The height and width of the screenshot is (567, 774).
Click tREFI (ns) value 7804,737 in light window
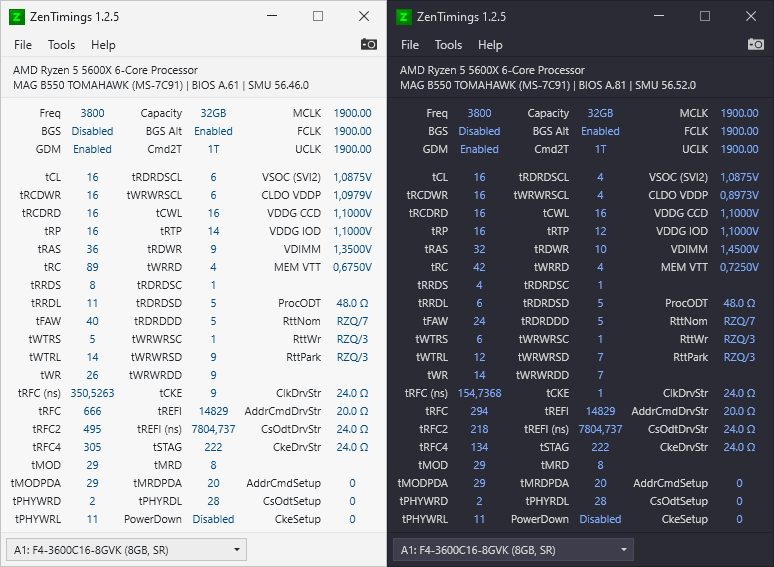click(213, 429)
